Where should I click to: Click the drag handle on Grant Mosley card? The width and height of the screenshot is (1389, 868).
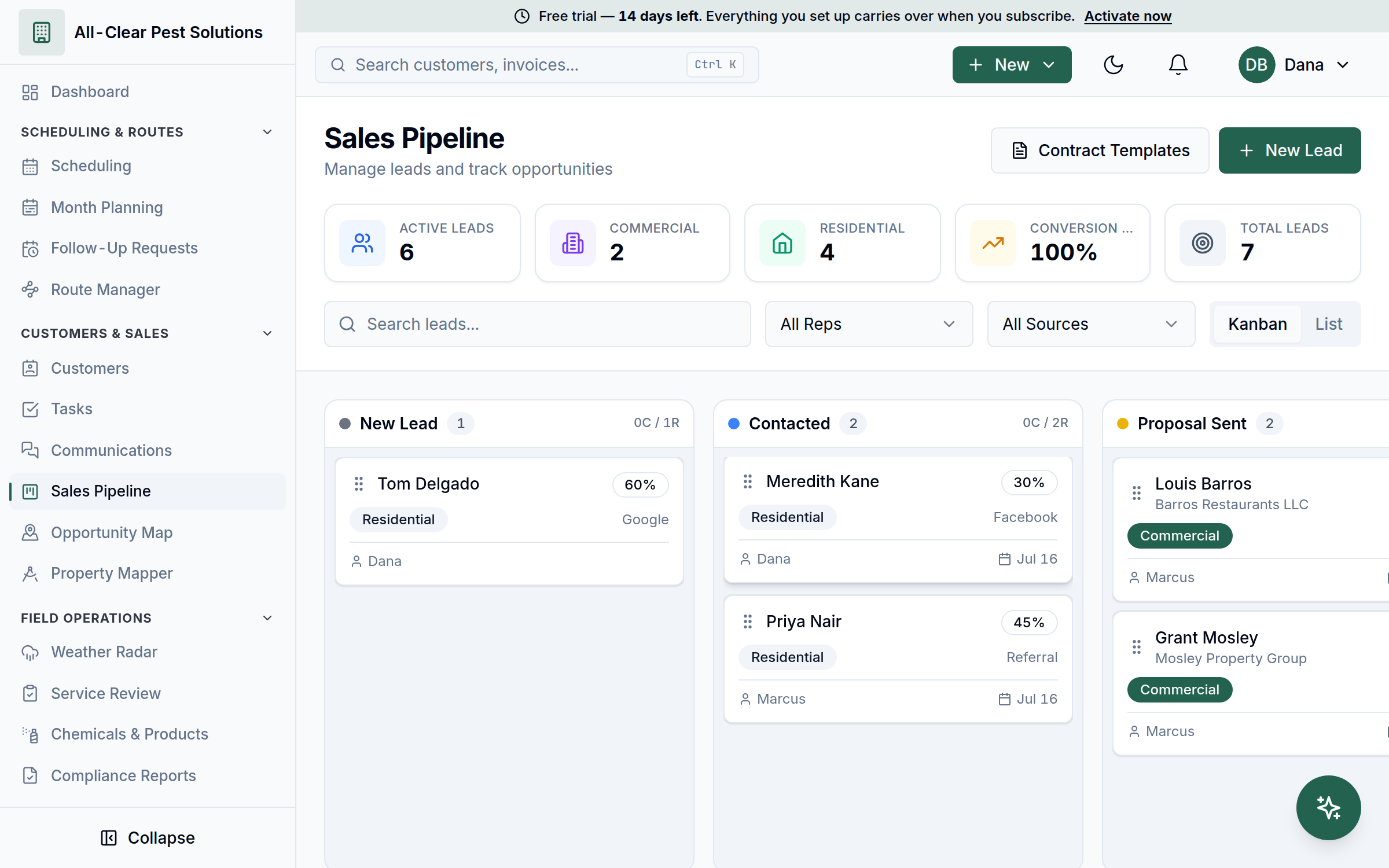pos(1137,647)
